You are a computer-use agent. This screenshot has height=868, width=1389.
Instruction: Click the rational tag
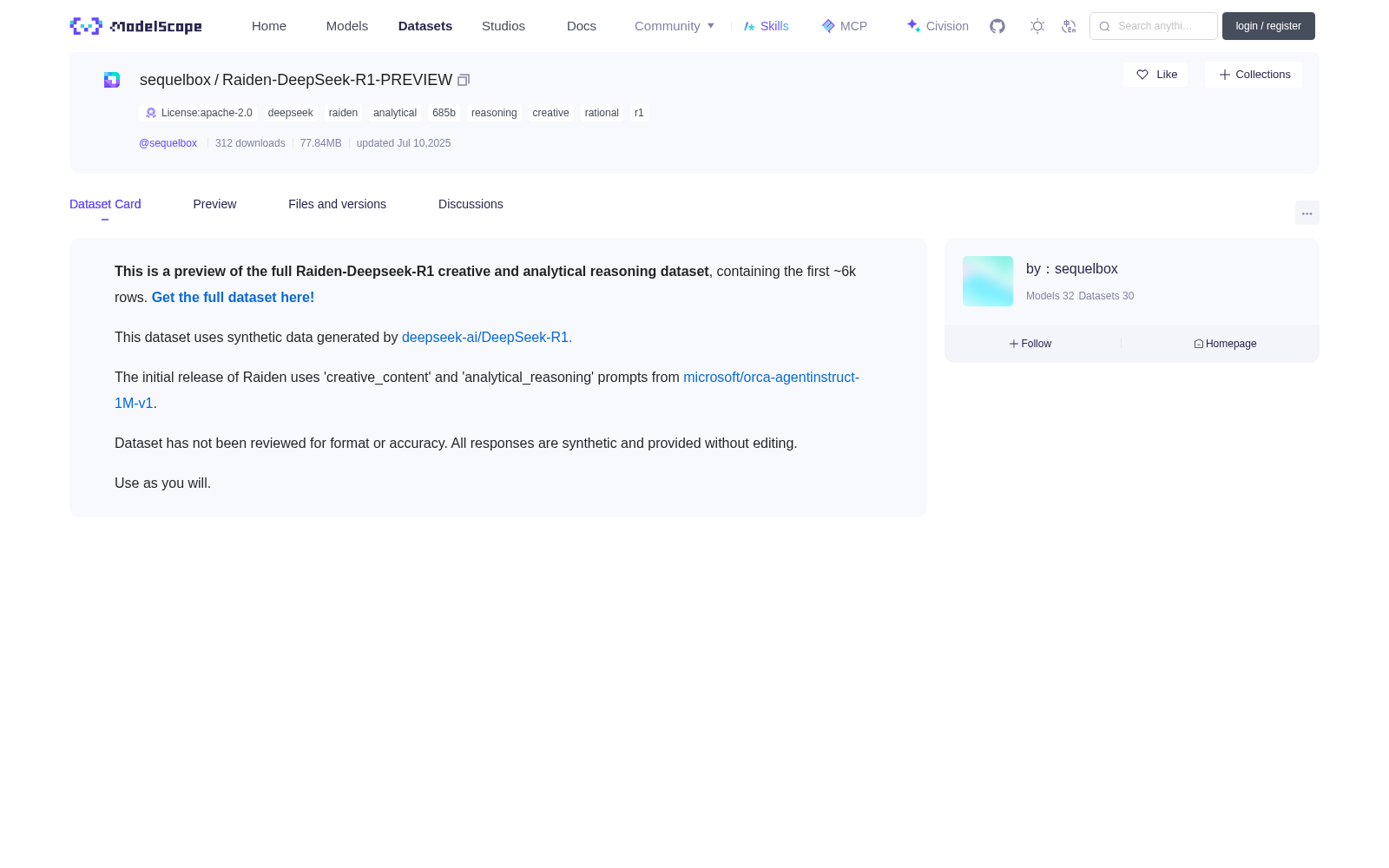point(602,113)
